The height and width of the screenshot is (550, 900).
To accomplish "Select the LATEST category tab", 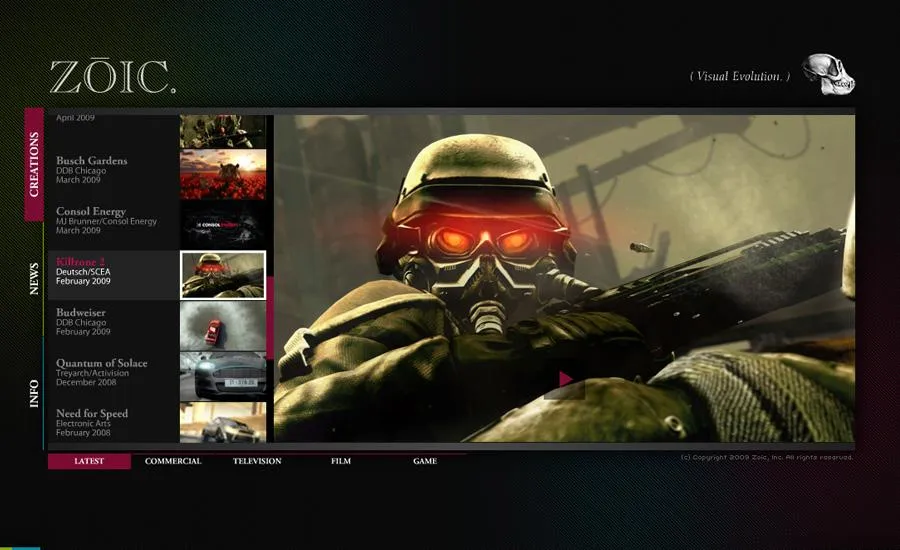I will click(89, 461).
